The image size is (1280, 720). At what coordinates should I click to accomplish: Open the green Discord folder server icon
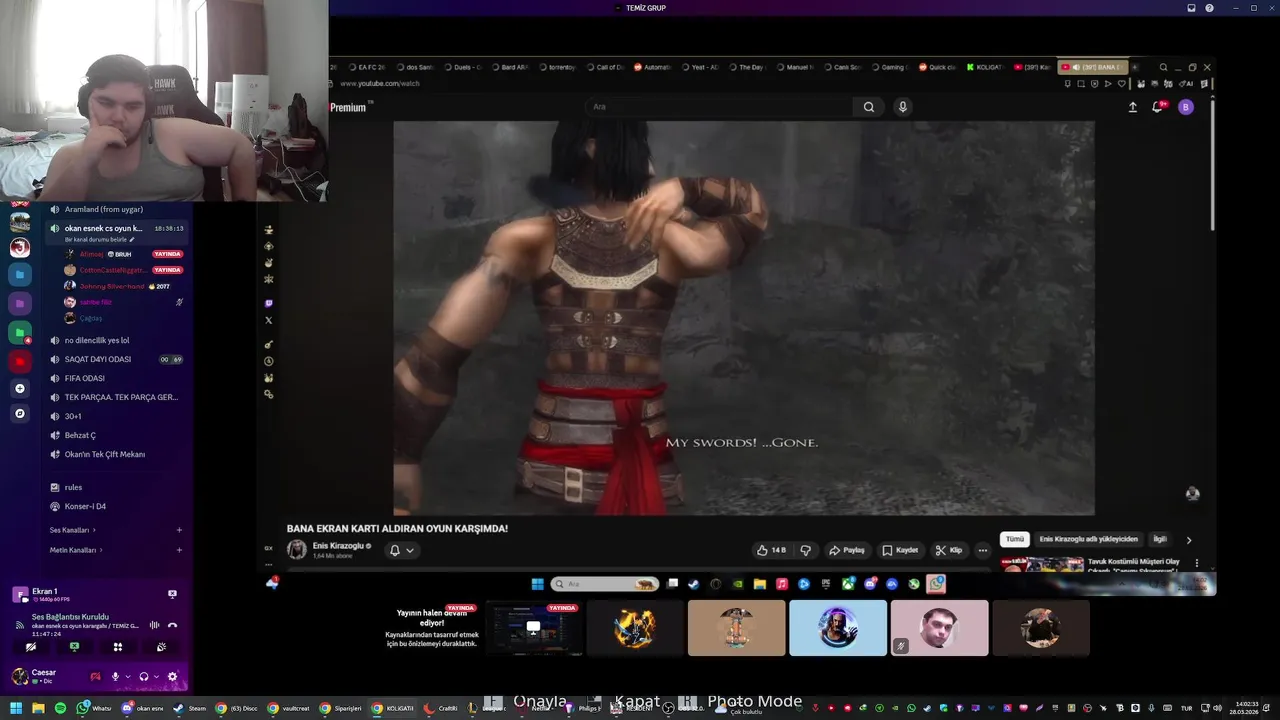[20, 332]
